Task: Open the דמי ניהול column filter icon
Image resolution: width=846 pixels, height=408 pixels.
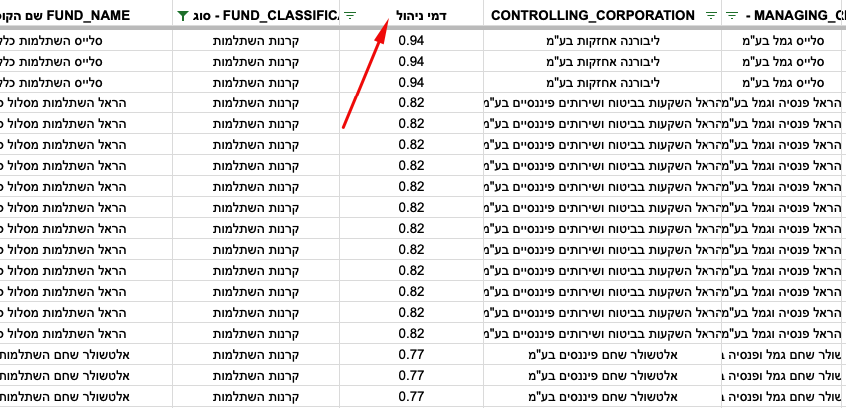Action: point(350,16)
